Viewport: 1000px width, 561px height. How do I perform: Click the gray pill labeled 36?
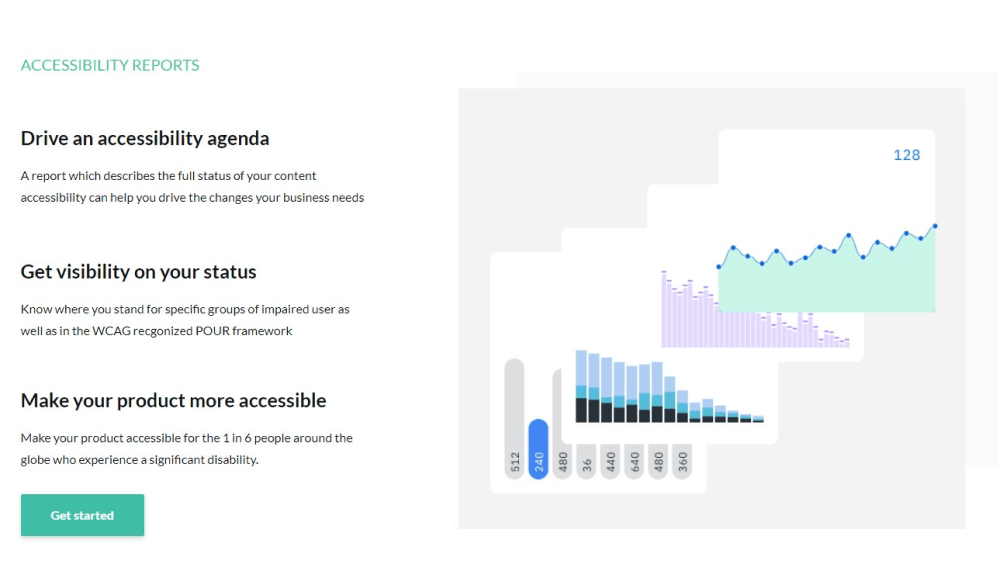(x=586, y=461)
